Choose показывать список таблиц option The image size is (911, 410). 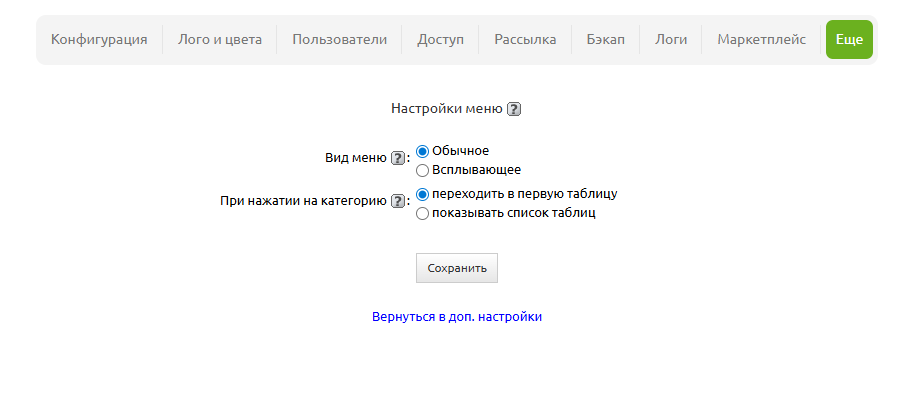[x=422, y=214]
